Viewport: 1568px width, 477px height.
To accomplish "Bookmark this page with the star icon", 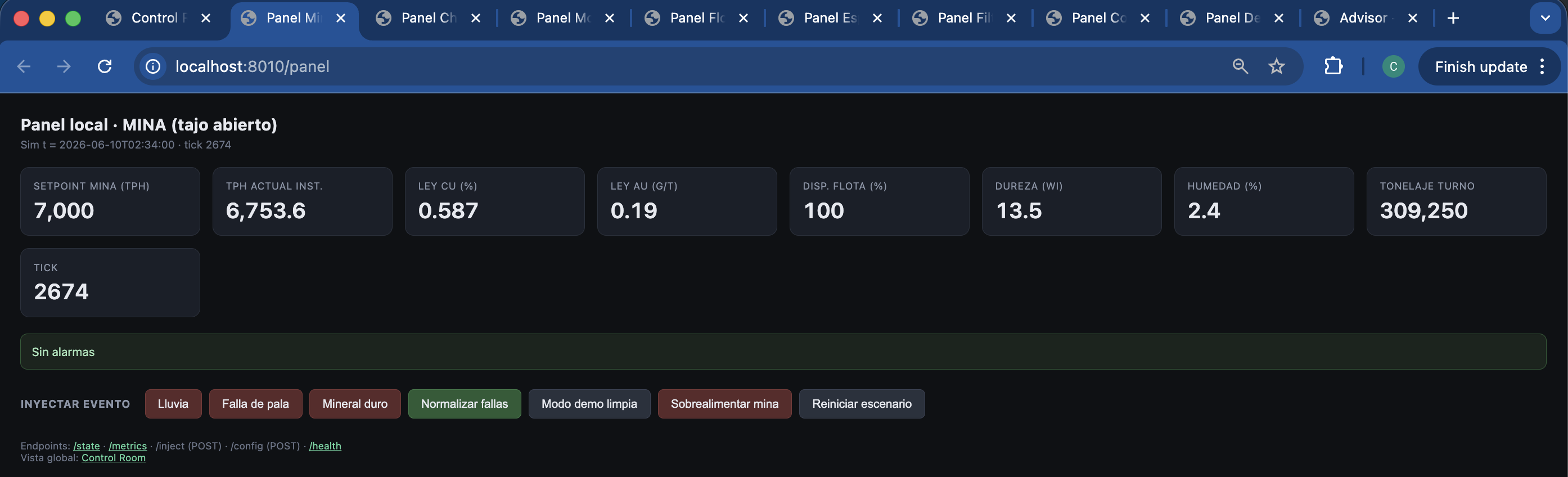I will pos(1277,66).
